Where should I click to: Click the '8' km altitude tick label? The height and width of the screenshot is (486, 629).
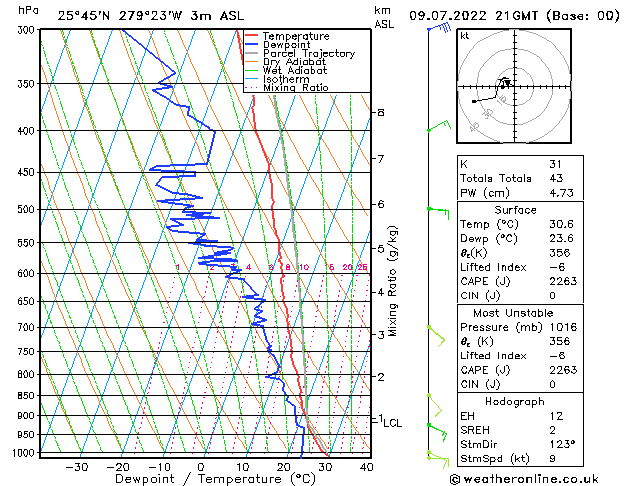click(x=381, y=112)
